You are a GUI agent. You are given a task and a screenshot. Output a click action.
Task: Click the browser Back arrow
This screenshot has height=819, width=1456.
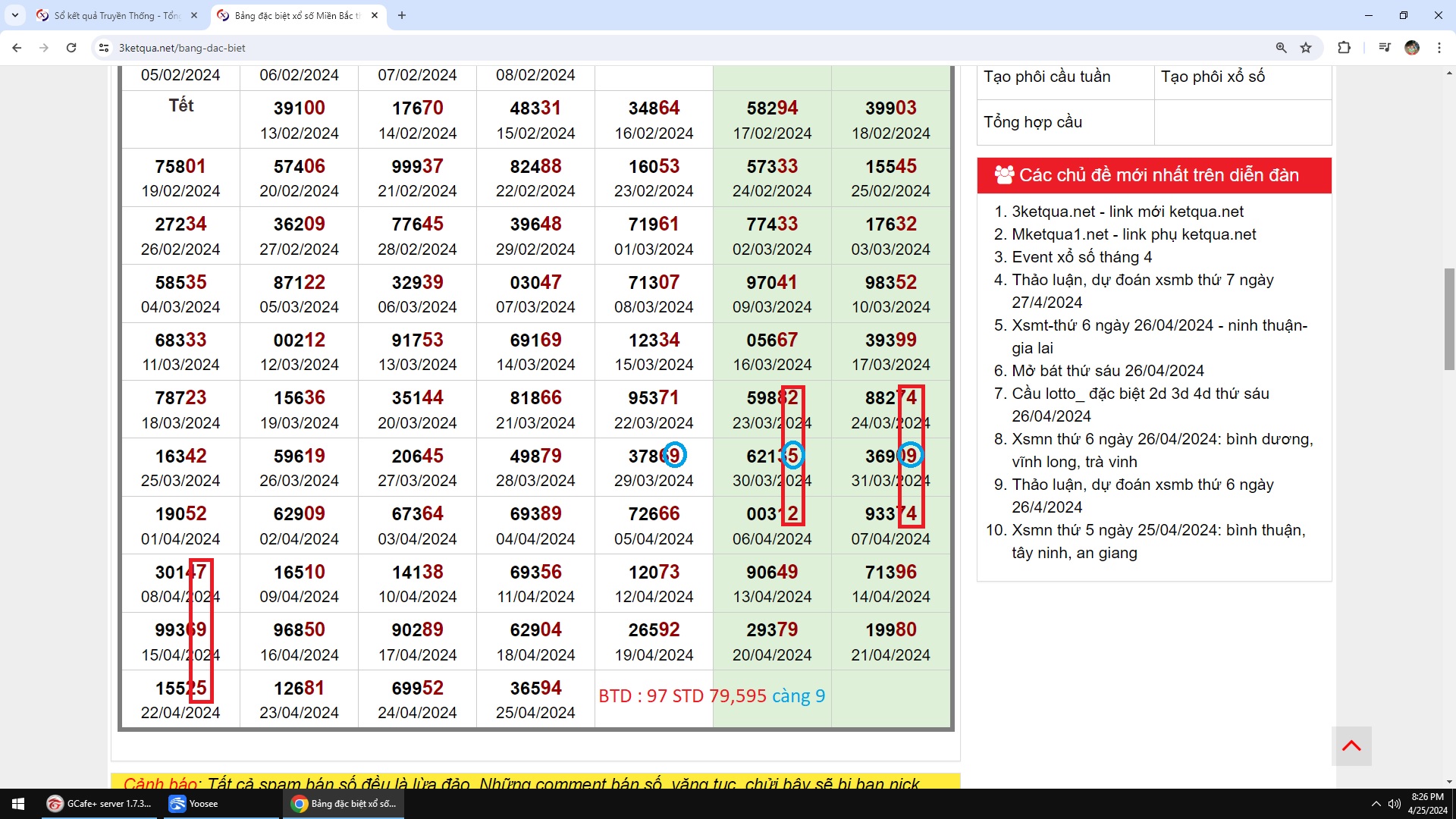pos(17,48)
